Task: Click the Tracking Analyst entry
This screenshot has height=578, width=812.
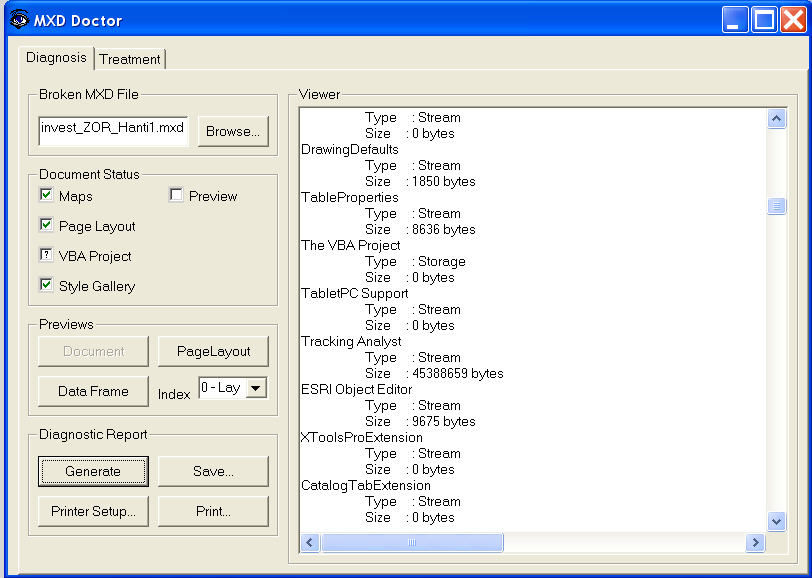Action: 351,342
